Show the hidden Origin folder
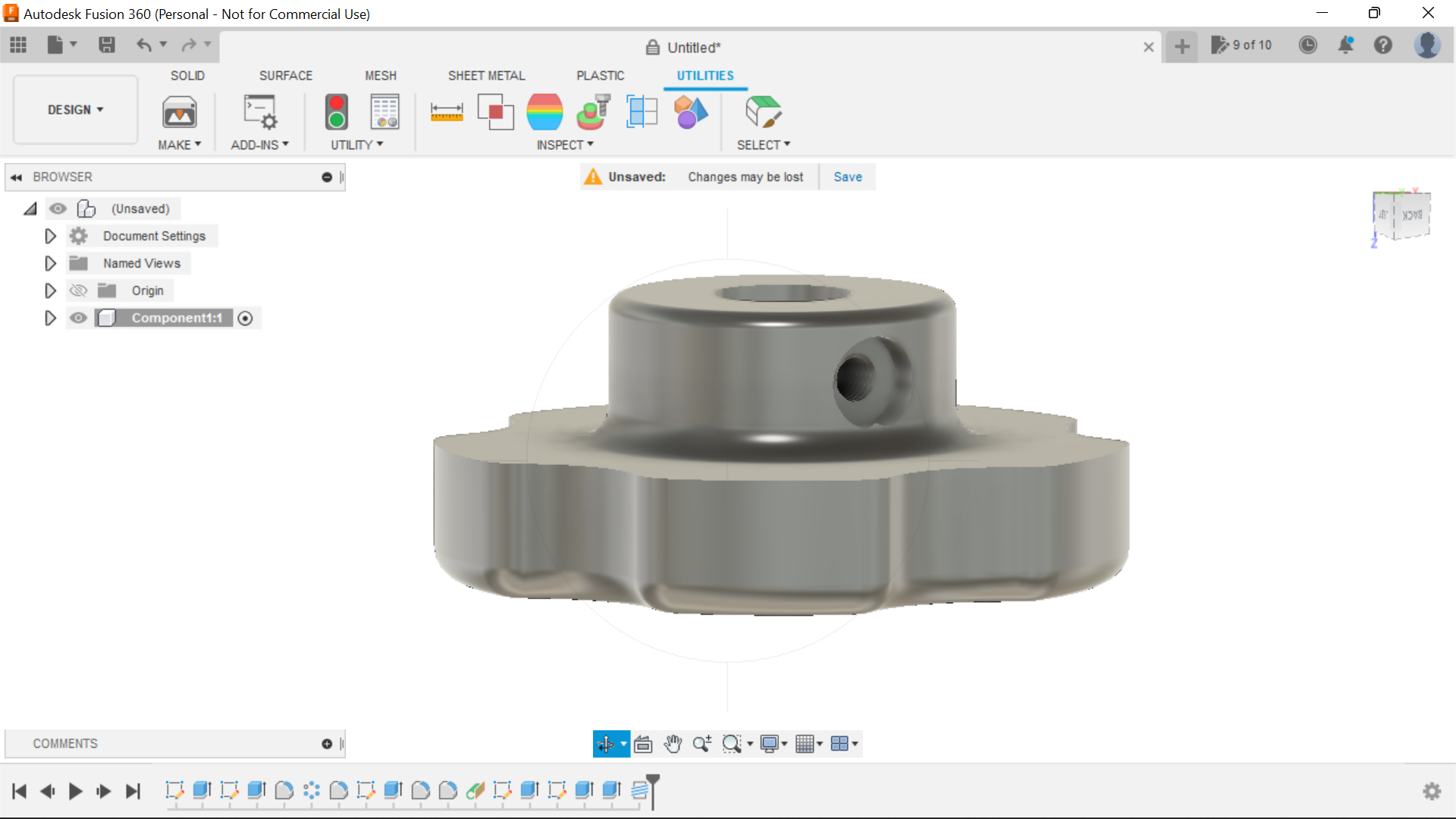This screenshot has width=1456, height=819. tap(78, 290)
